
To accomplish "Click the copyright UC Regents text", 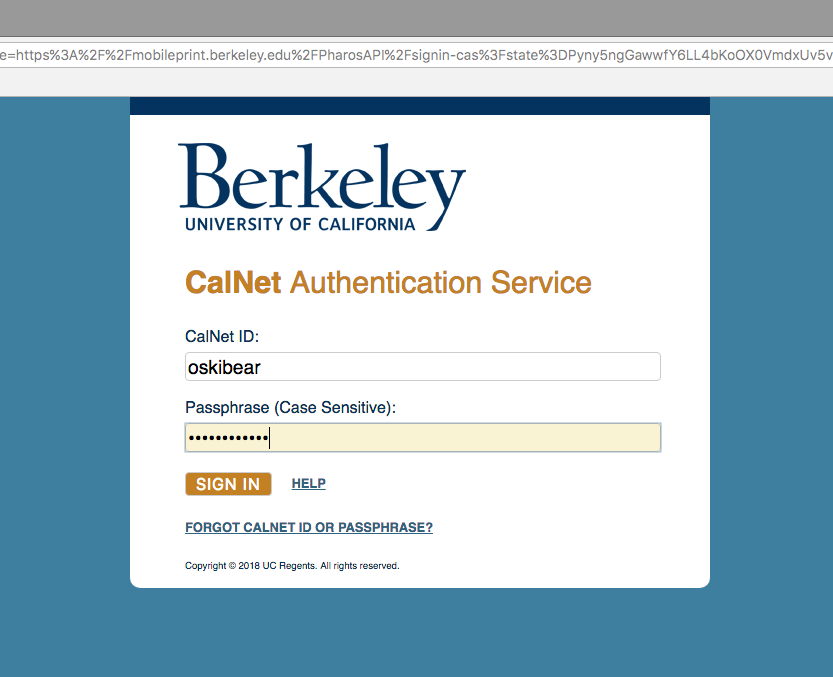I will 292,565.
